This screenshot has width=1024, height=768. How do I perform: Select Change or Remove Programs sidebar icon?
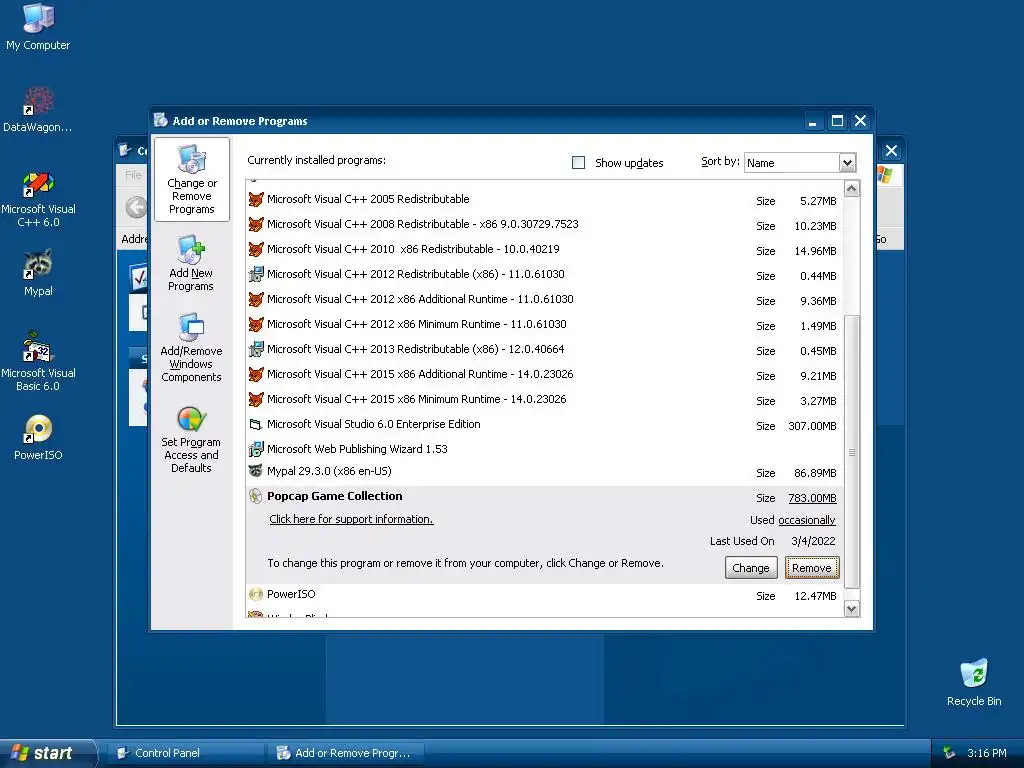[191, 180]
